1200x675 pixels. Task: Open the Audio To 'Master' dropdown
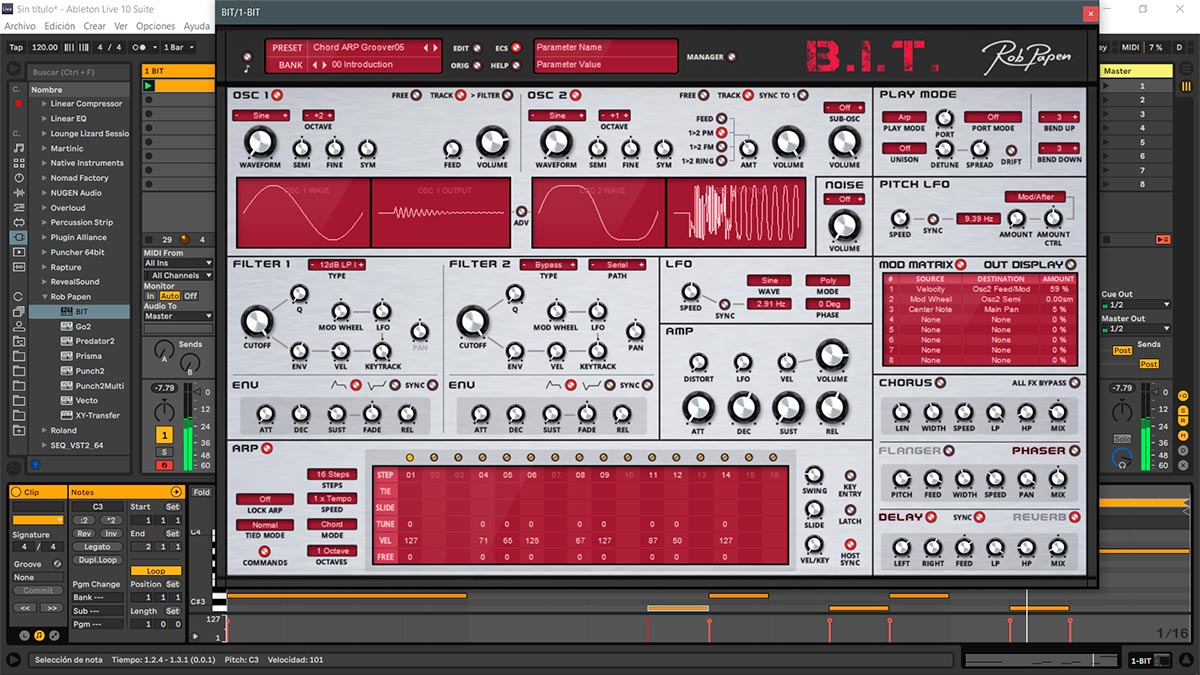(178, 316)
